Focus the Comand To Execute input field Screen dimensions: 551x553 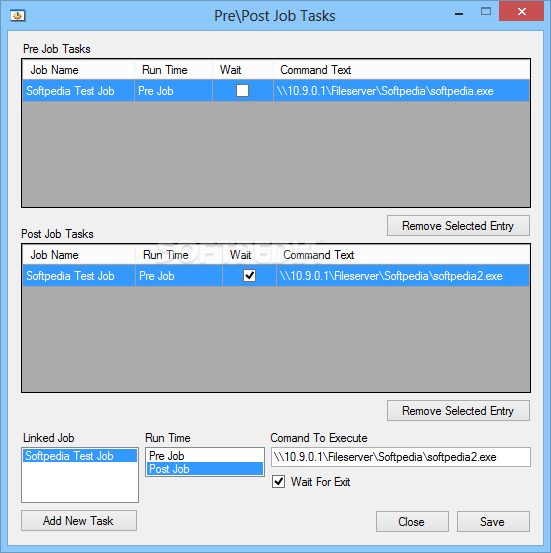(400, 457)
